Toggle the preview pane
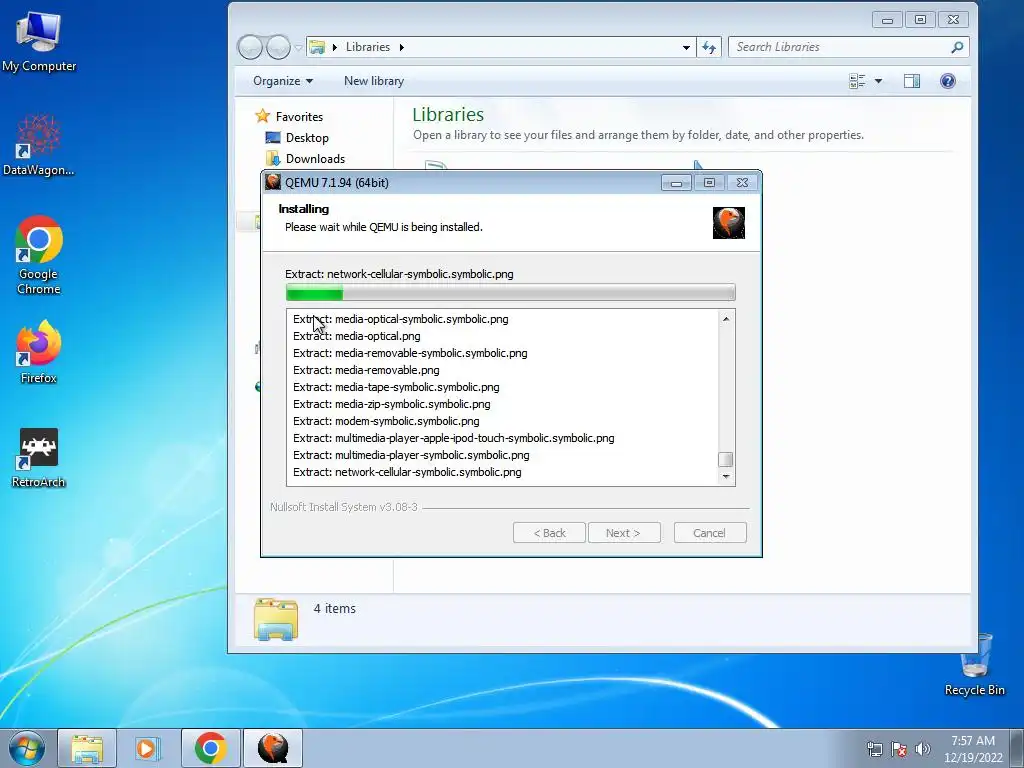 point(912,81)
